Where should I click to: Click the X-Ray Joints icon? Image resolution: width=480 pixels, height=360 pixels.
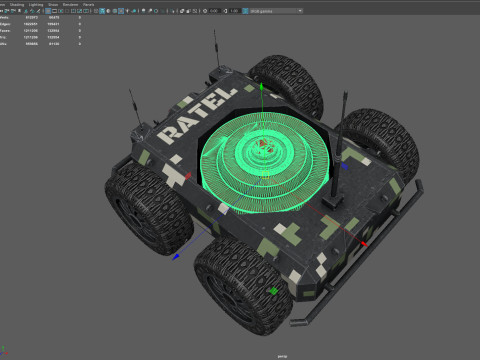195,11
